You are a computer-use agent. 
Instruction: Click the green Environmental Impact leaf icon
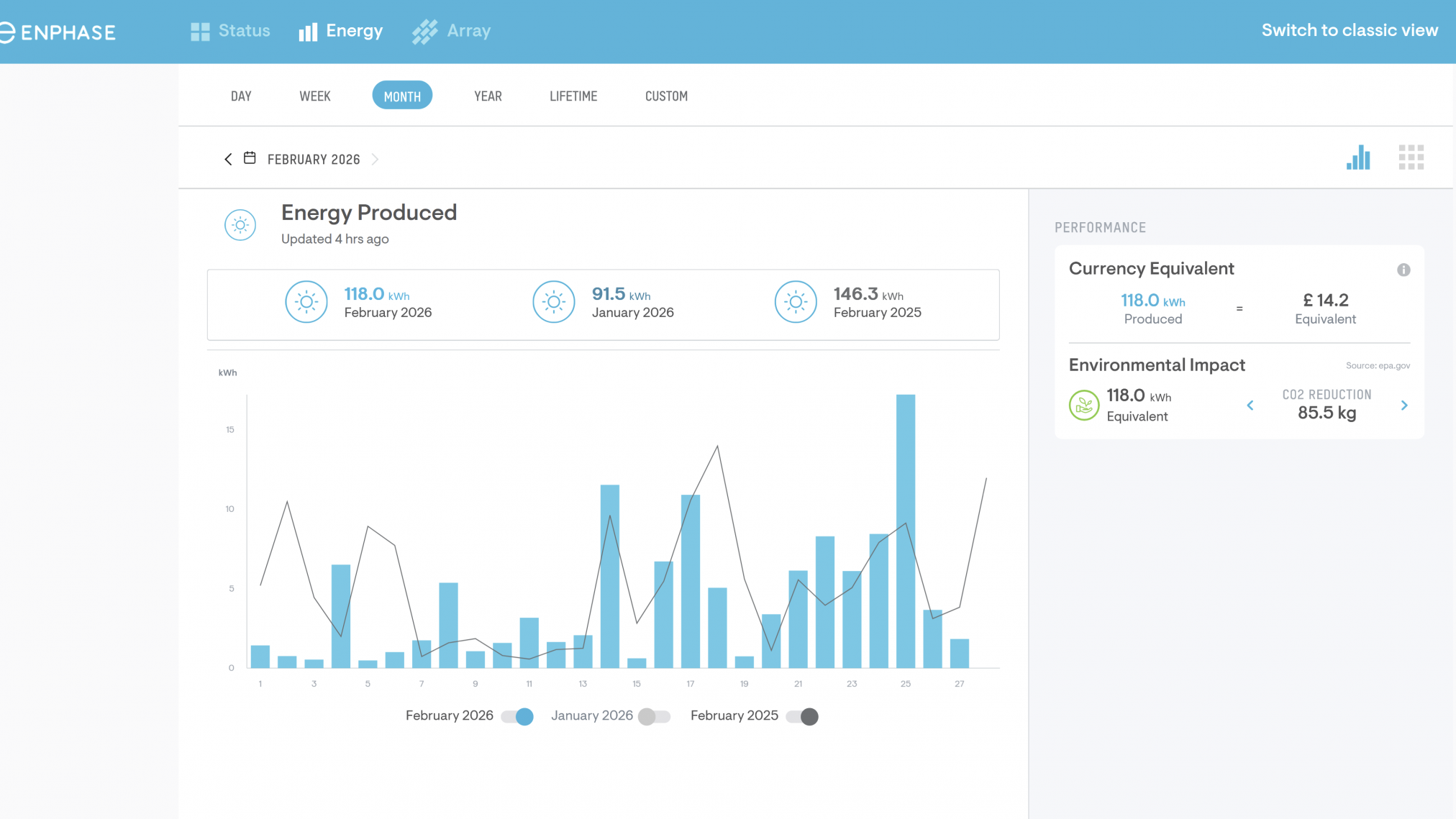1083,406
